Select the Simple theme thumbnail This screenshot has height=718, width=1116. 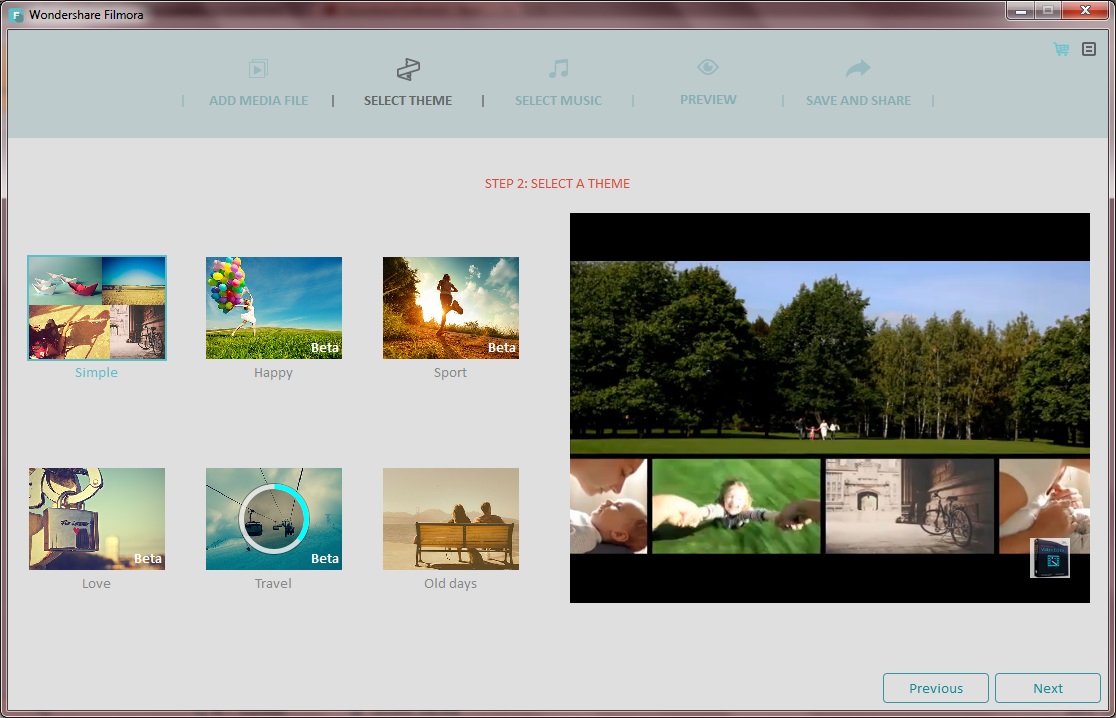(x=96, y=307)
